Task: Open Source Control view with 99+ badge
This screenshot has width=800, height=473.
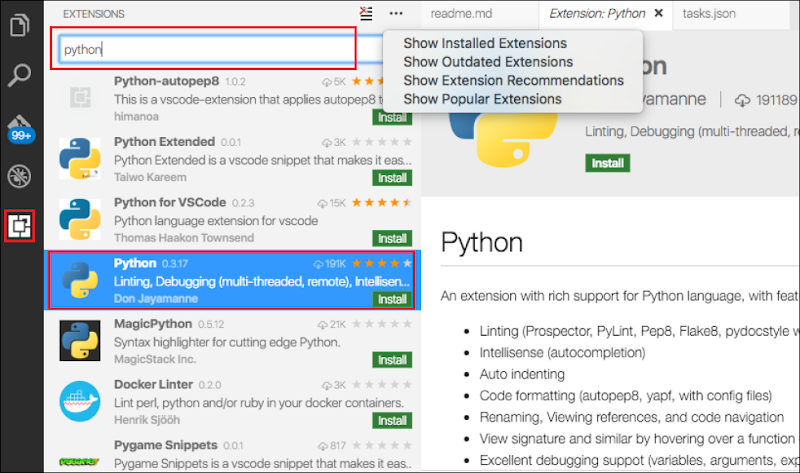Action: pos(20,128)
